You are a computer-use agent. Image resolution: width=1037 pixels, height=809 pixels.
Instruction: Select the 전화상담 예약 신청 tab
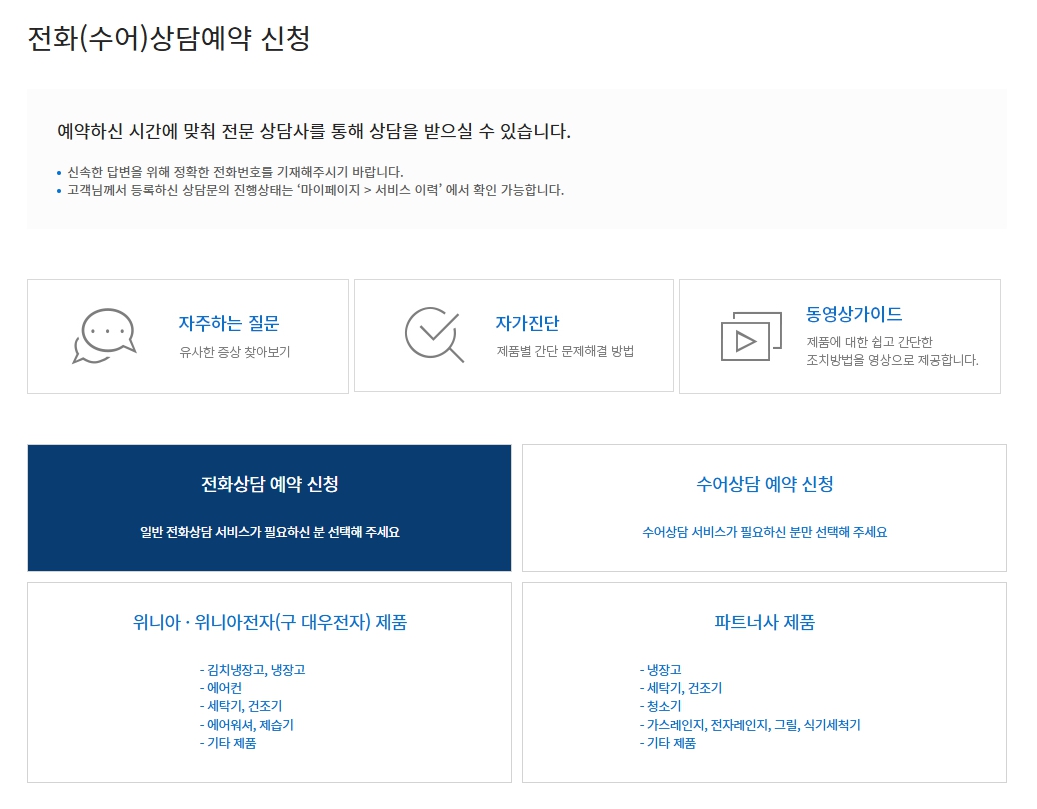point(269,507)
